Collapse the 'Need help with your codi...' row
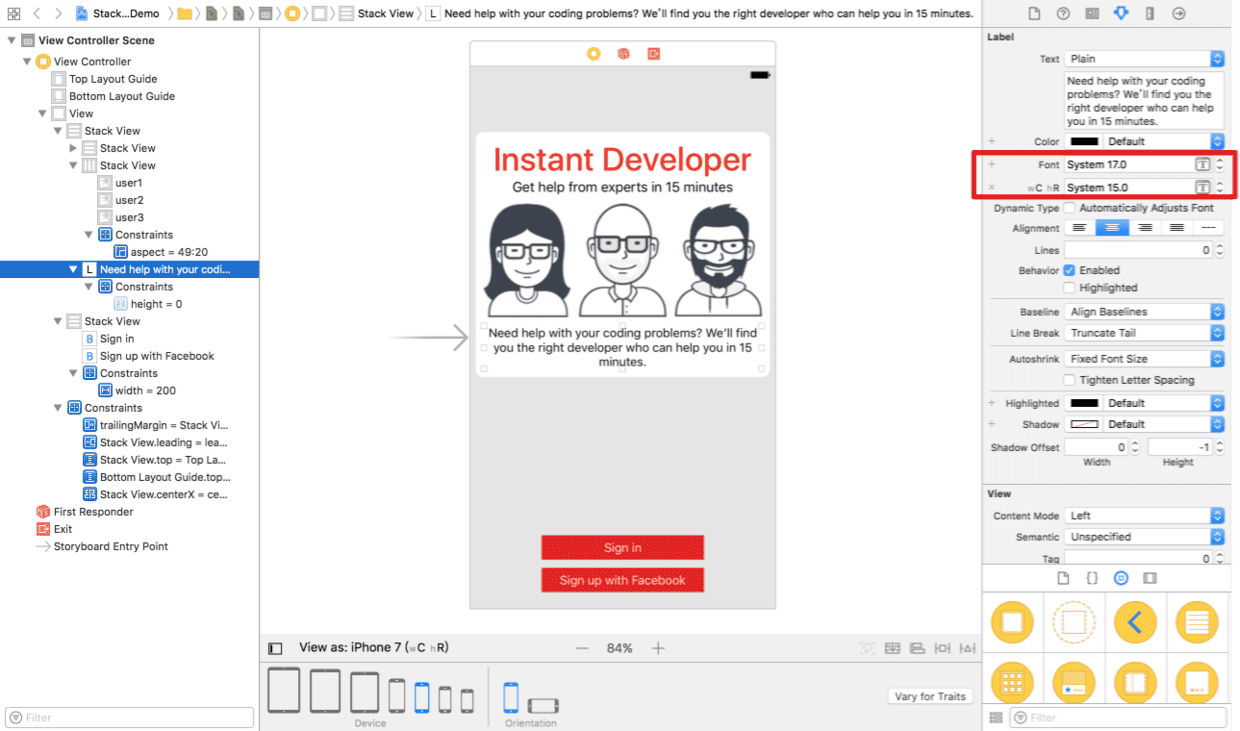The image size is (1240, 731). pyautogui.click(x=73, y=270)
